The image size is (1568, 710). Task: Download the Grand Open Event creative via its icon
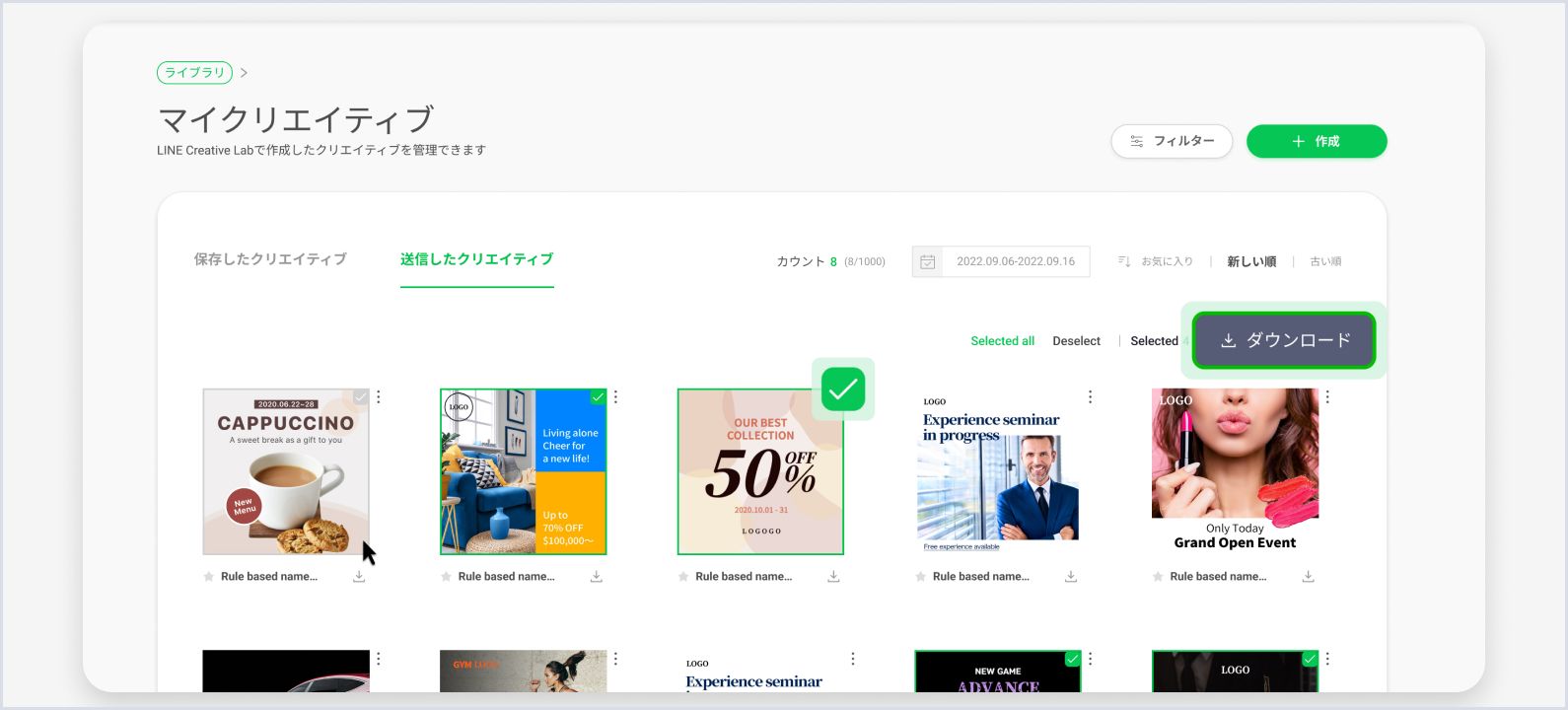pyautogui.click(x=1308, y=577)
